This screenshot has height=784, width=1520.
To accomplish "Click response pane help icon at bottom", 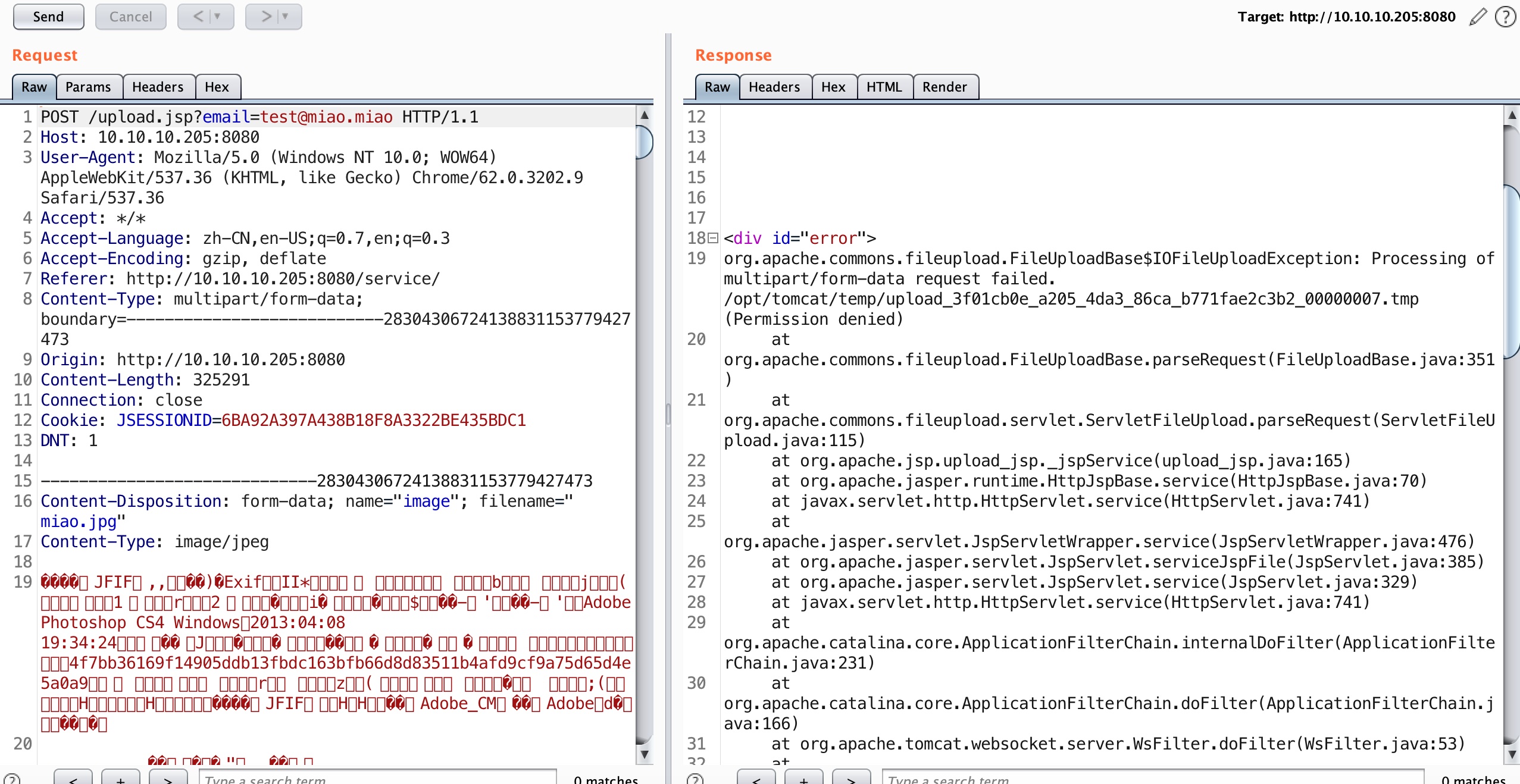I will pyautogui.click(x=695, y=779).
